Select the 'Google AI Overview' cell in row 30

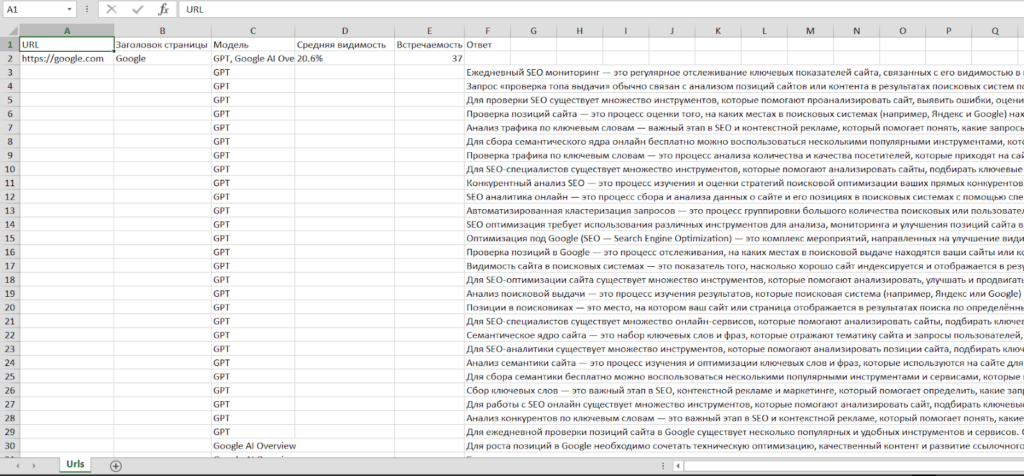(x=254, y=444)
